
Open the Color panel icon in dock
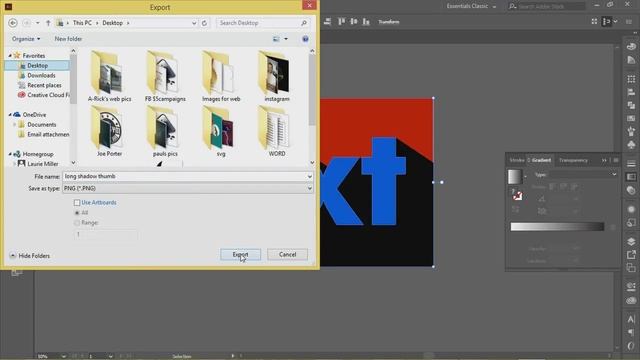(631, 46)
